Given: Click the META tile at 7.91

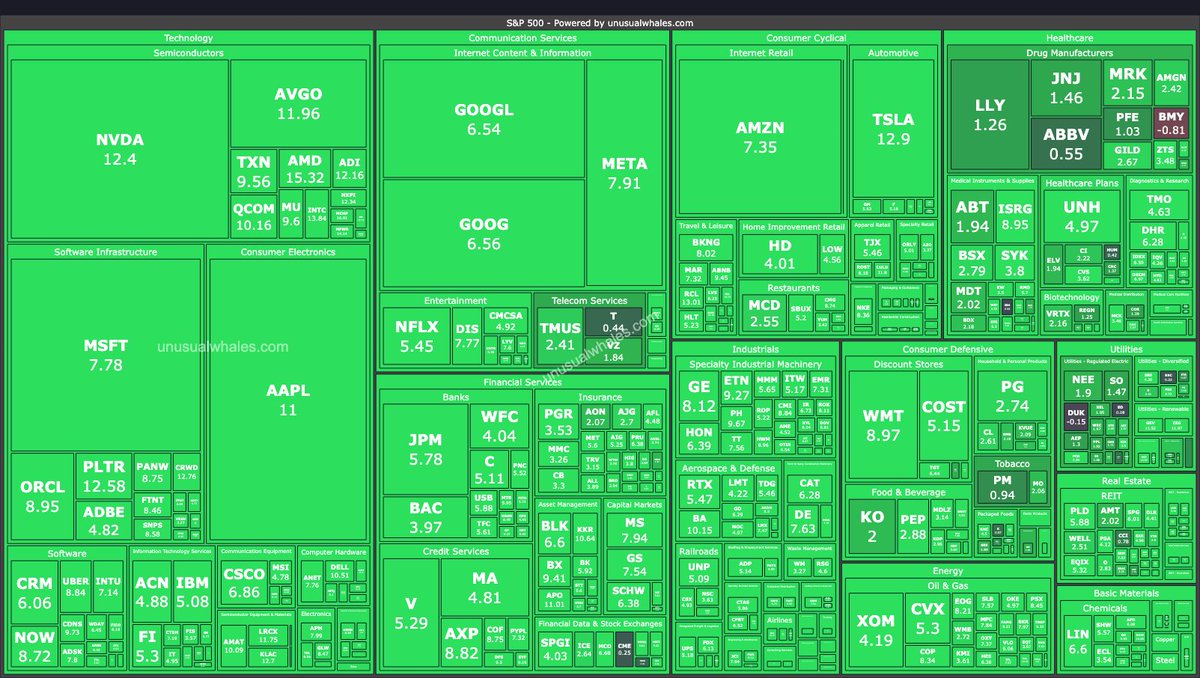Looking at the screenshot, I should (x=625, y=173).
